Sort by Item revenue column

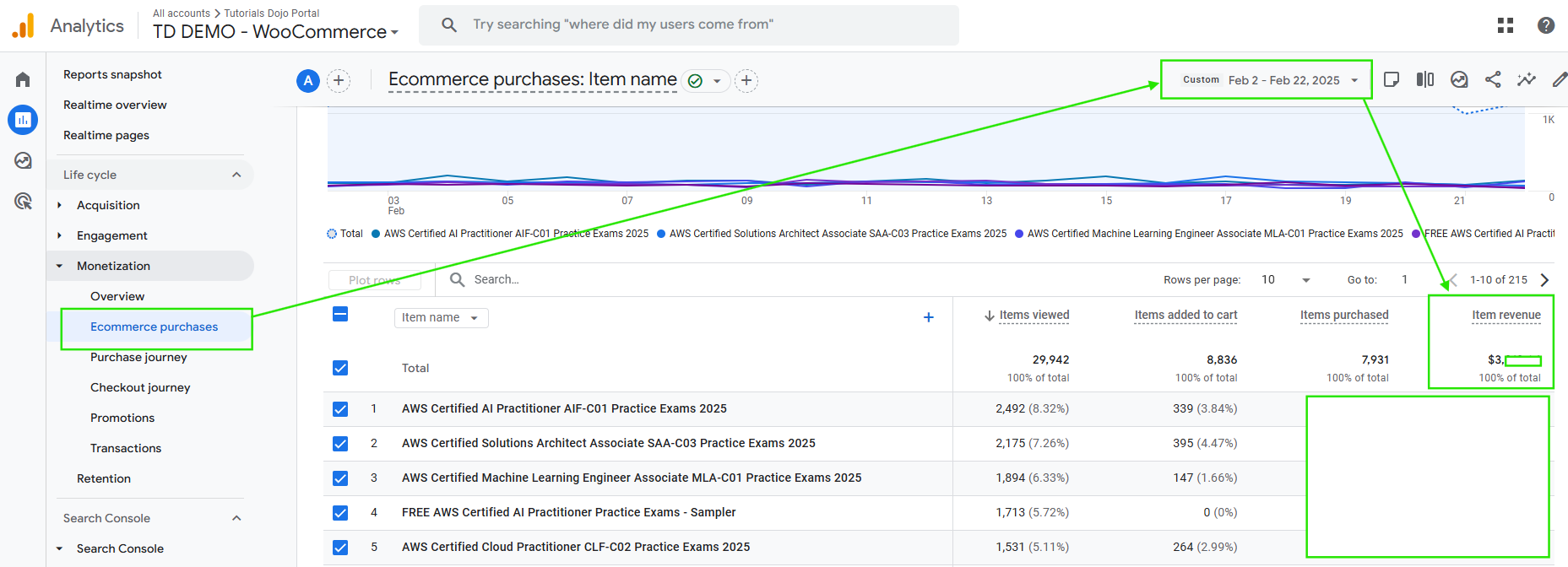(x=1506, y=316)
